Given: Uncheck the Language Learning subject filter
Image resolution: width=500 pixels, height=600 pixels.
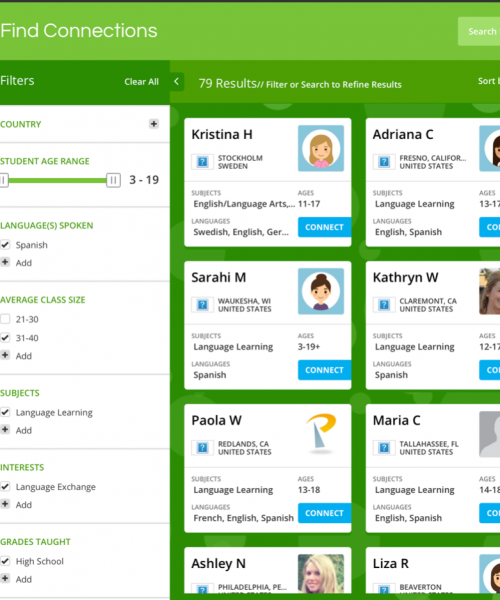Looking at the screenshot, I should point(5,412).
